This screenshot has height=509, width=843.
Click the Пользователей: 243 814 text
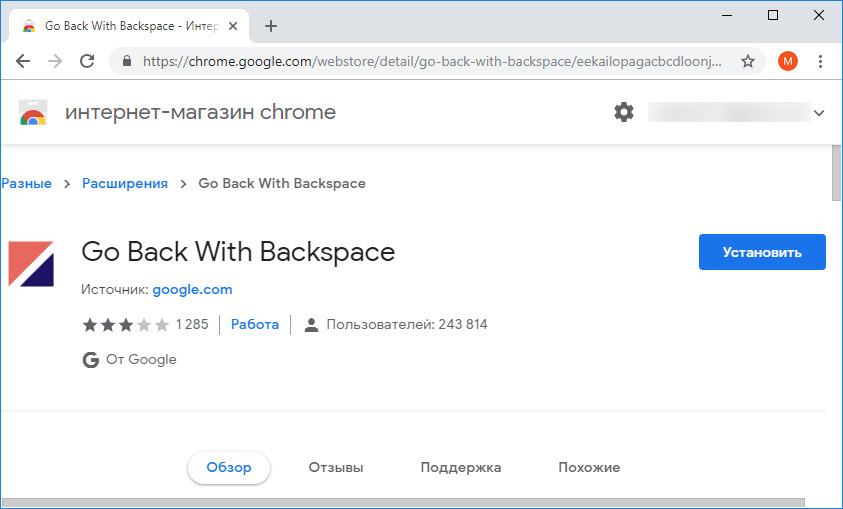[x=407, y=325]
